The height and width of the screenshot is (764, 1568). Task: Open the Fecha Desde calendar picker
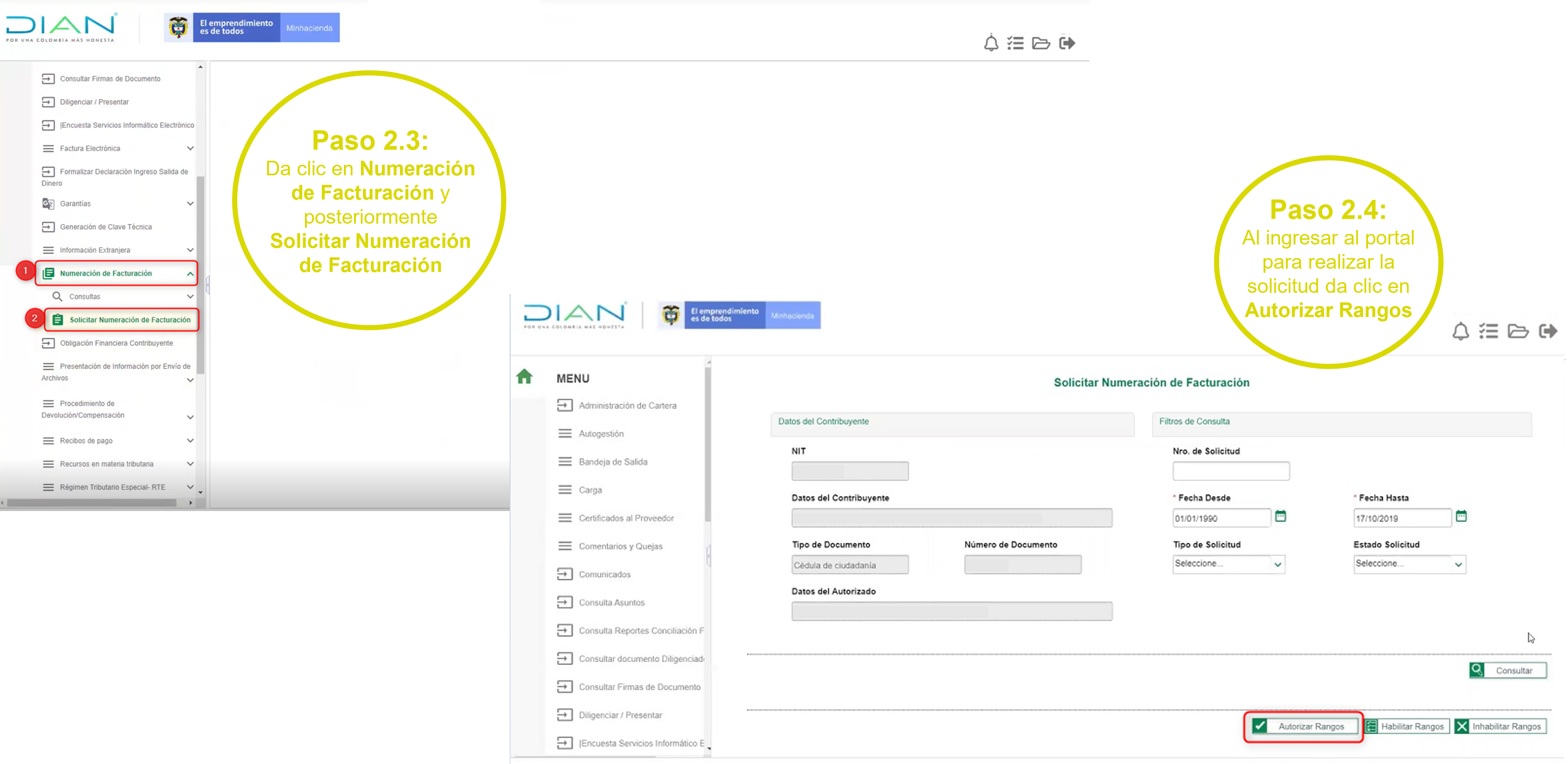coord(1280,516)
